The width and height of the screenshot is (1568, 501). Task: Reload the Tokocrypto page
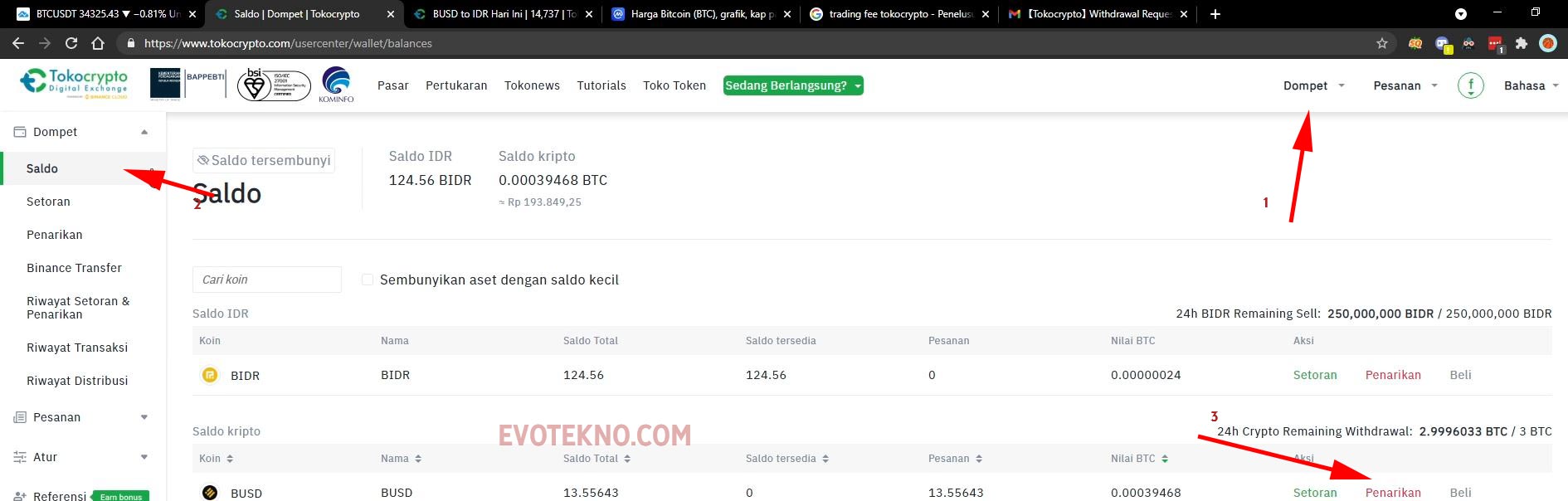click(x=71, y=43)
